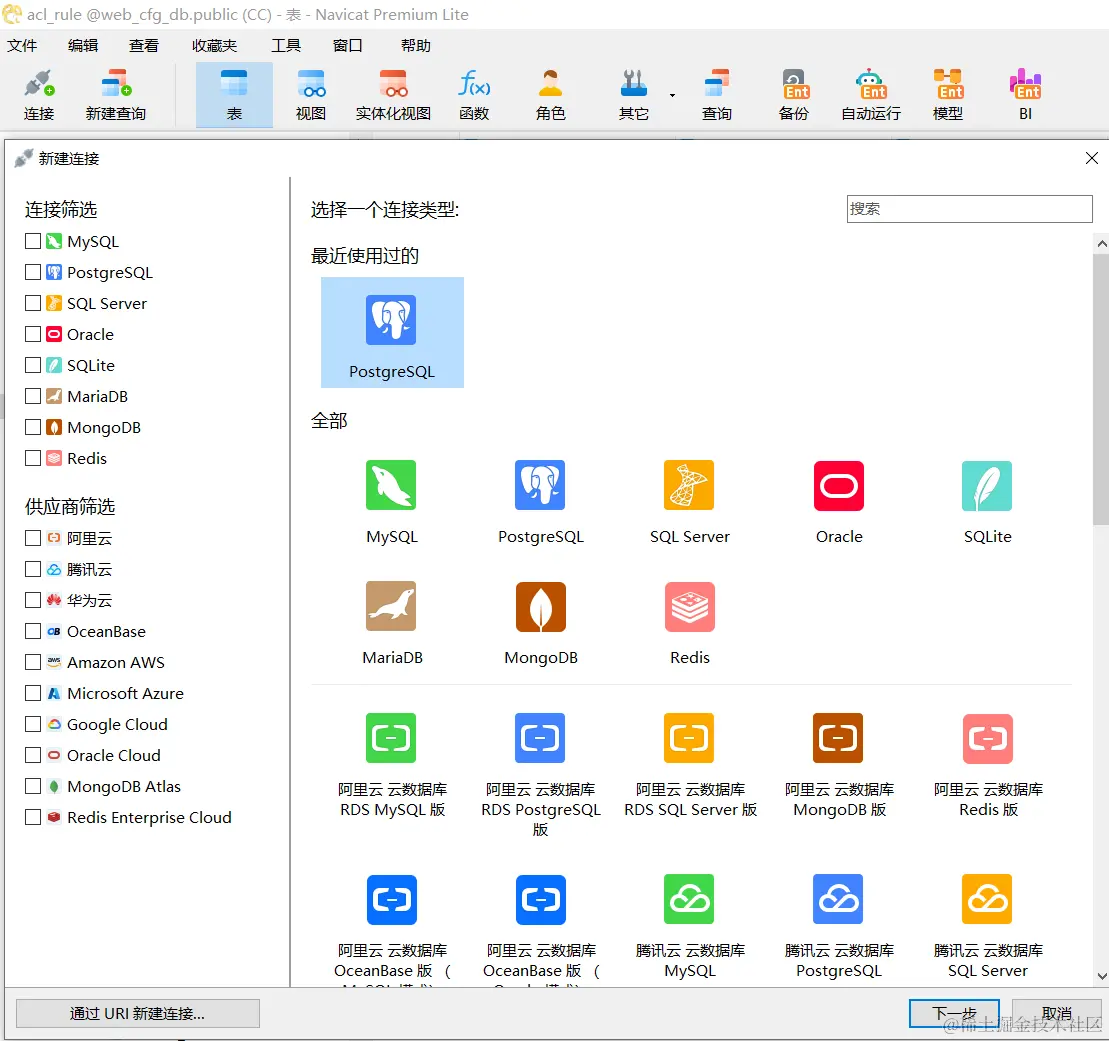This screenshot has height=1041, width=1109.
Task: Tick the Redis connection filter checkbox
Action: pos(33,458)
